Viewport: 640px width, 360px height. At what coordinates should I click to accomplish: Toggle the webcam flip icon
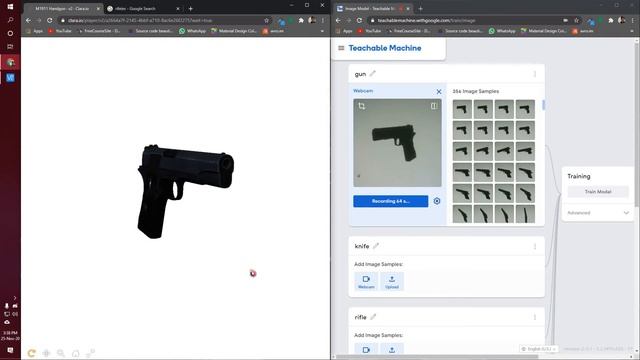[433, 106]
